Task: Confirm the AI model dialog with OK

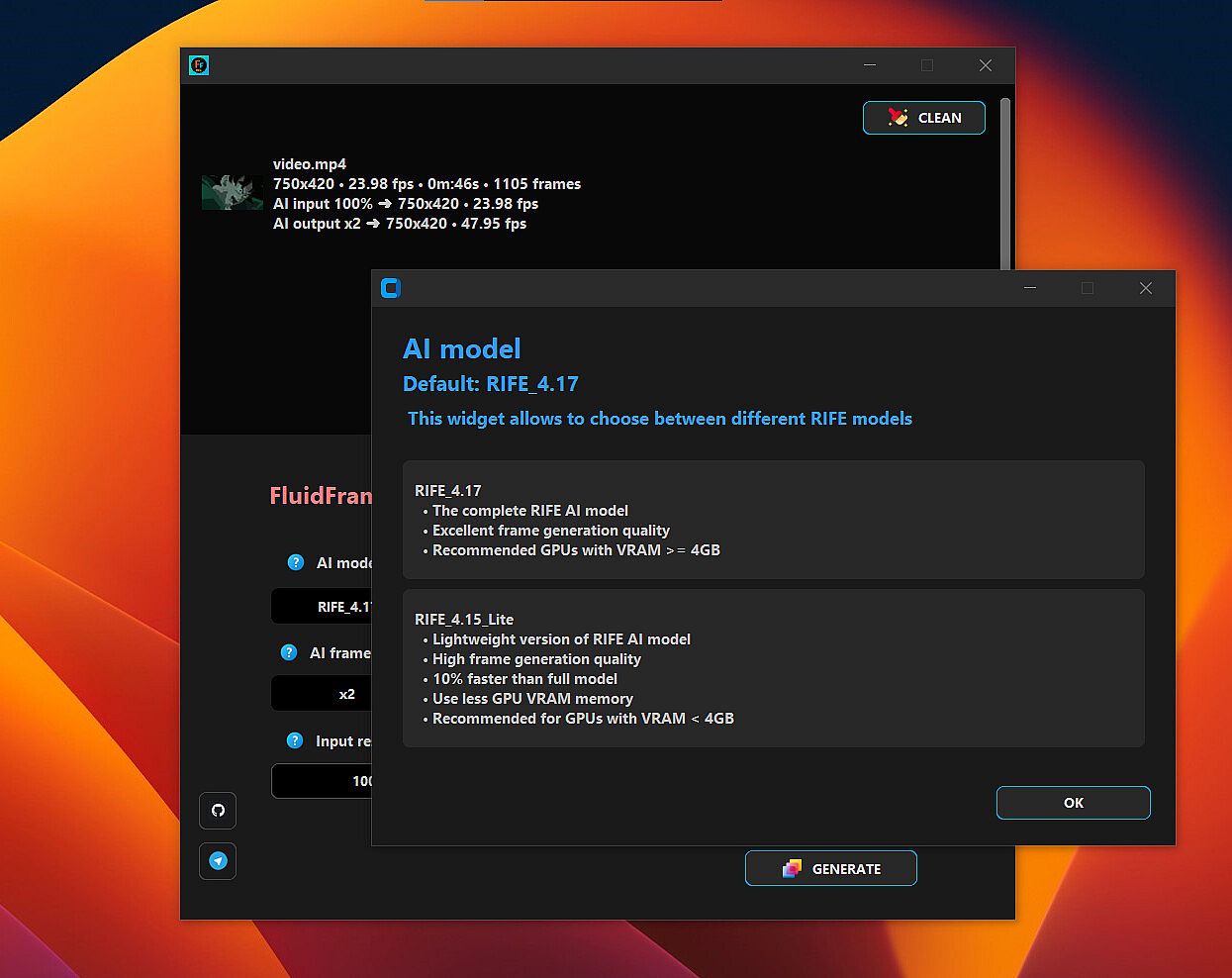Action: [x=1073, y=803]
